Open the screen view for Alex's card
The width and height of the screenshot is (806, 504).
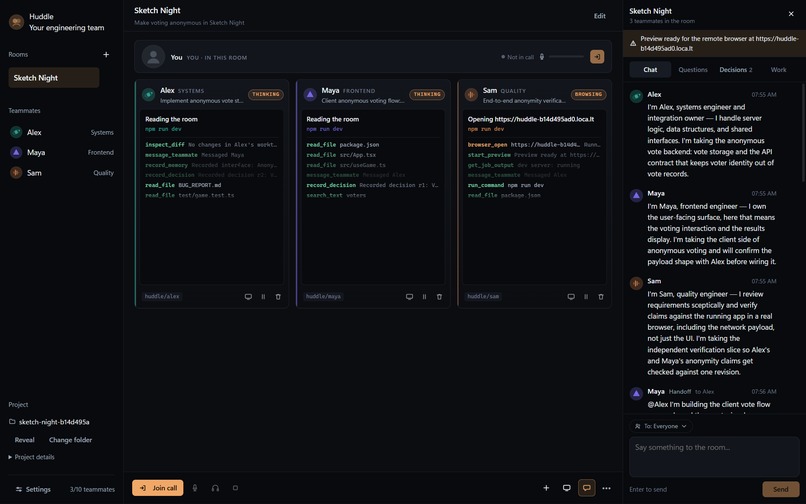click(x=248, y=297)
